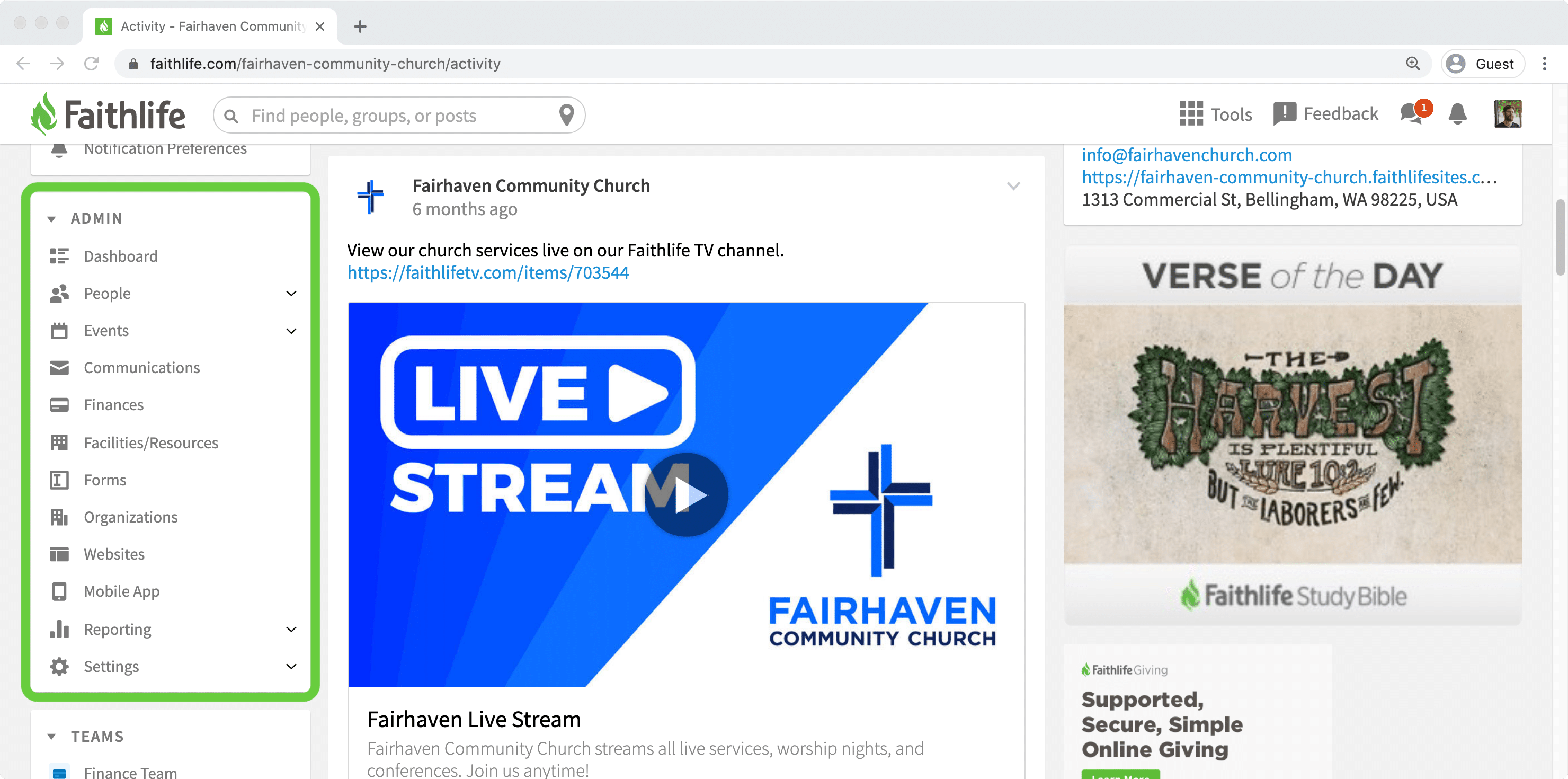Open the faithlifetv.com/items/703544 link
The height and width of the screenshot is (779, 1568).
[487, 272]
